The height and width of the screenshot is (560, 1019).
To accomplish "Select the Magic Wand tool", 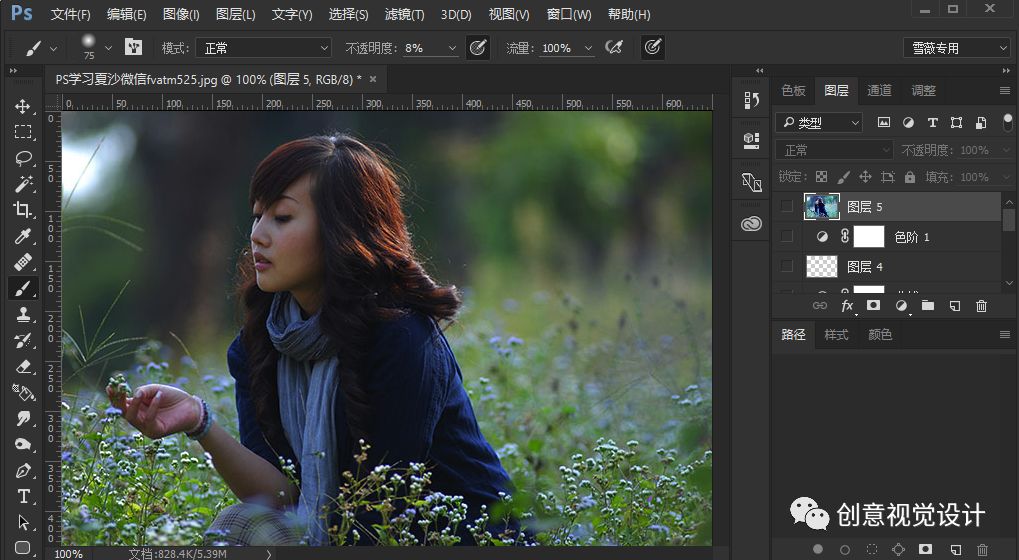I will tap(23, 184).
